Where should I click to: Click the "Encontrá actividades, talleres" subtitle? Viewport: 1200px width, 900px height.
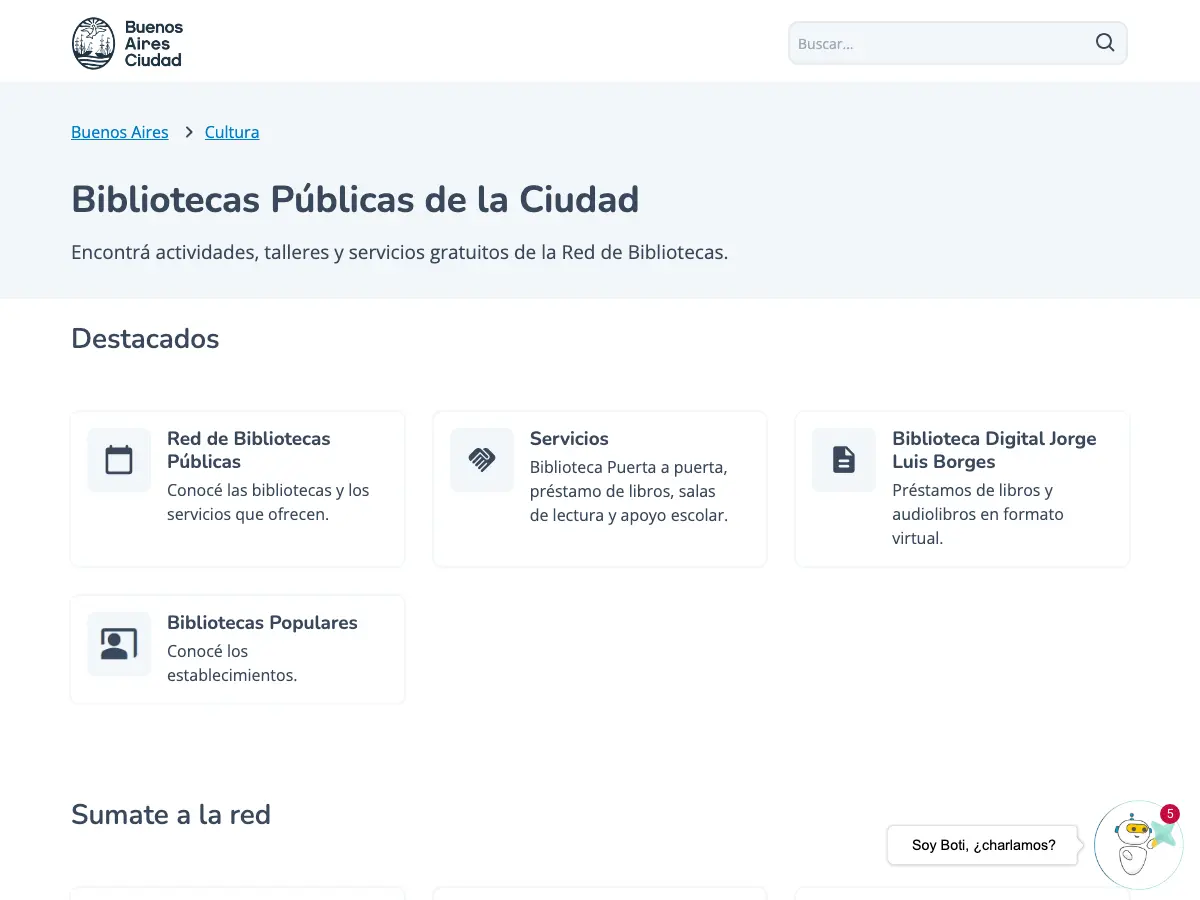point(399,252)
